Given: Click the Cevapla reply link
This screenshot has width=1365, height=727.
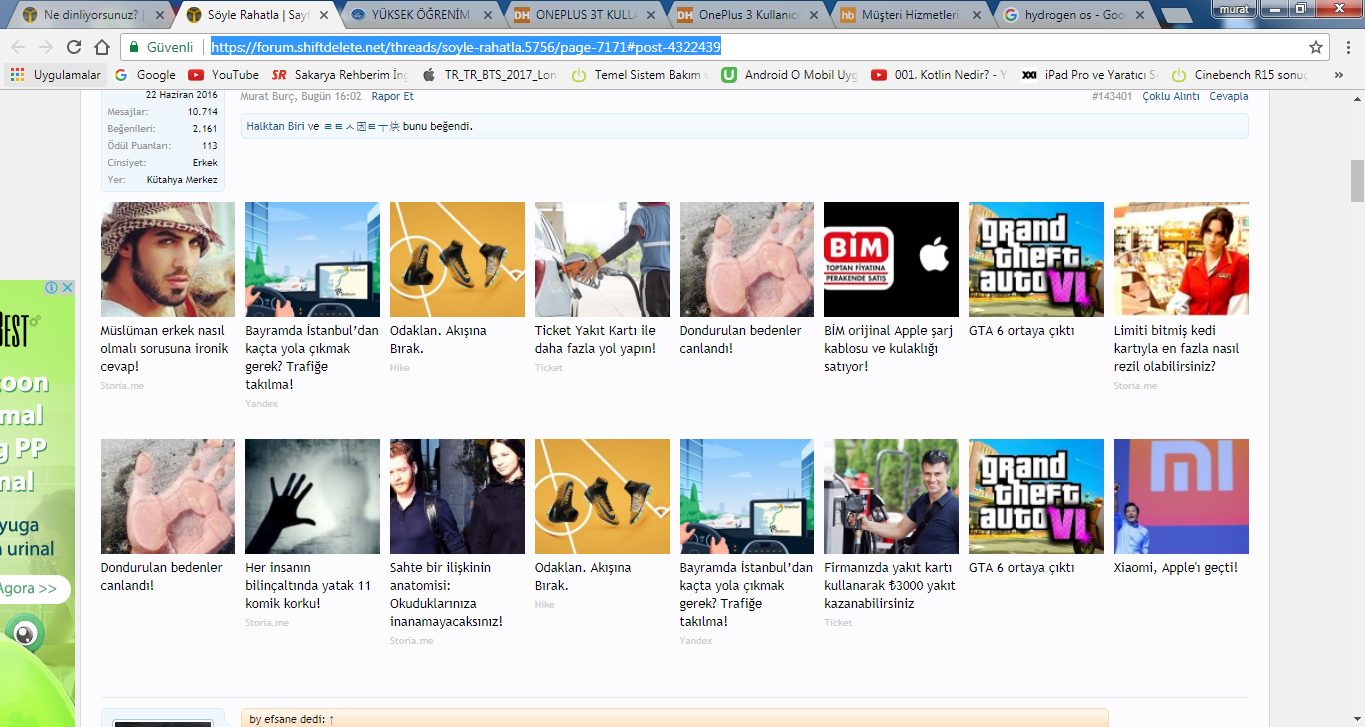Looking at the screenshot, I should [x=1228, y=96].
